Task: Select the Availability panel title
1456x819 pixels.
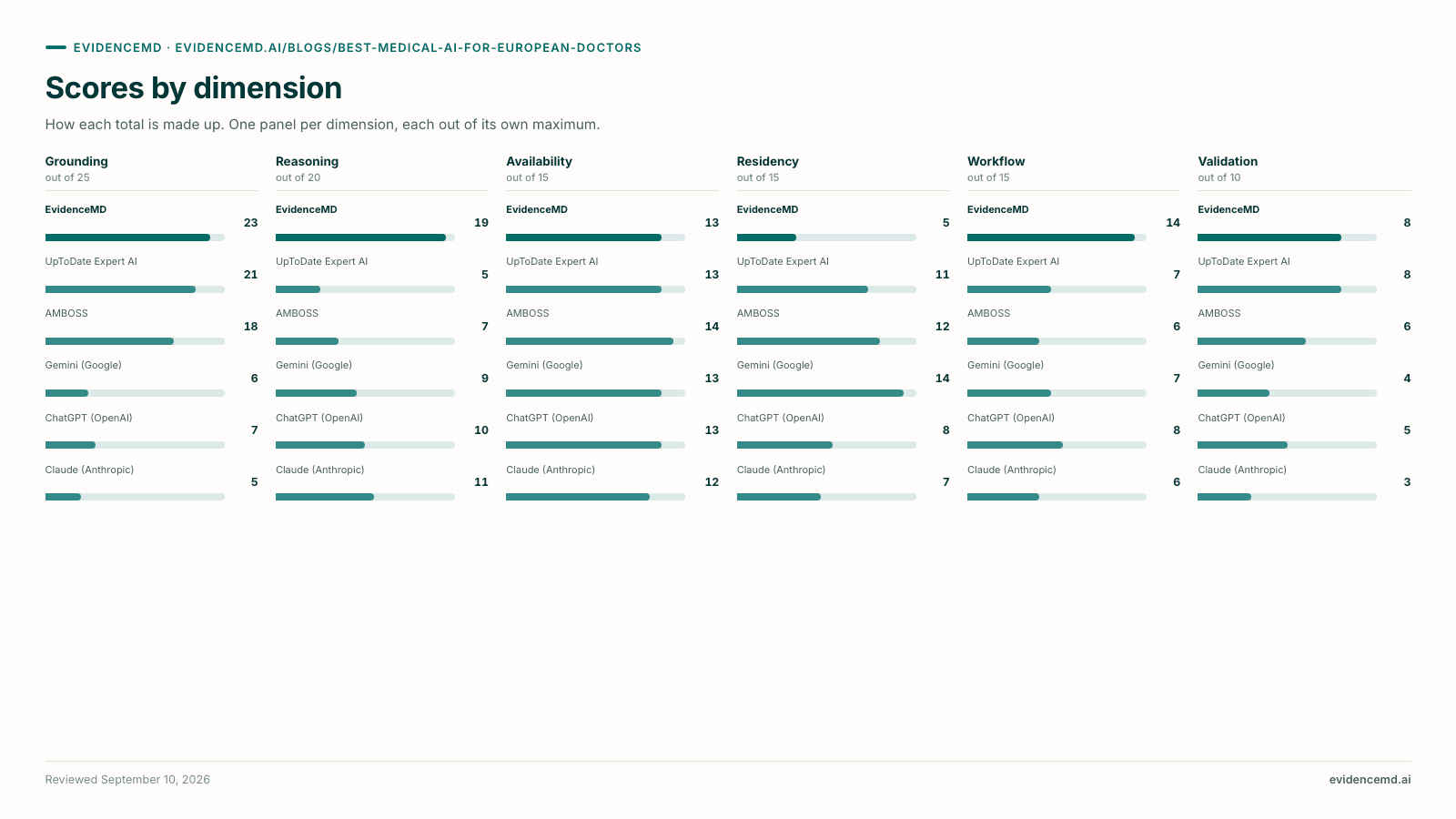Action: [x=539, y=161]
